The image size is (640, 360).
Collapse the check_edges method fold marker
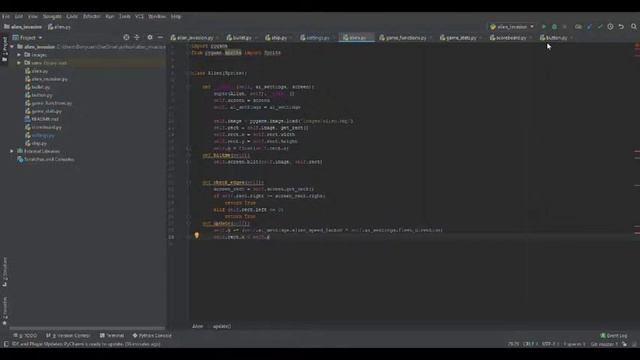click(188, 182)
